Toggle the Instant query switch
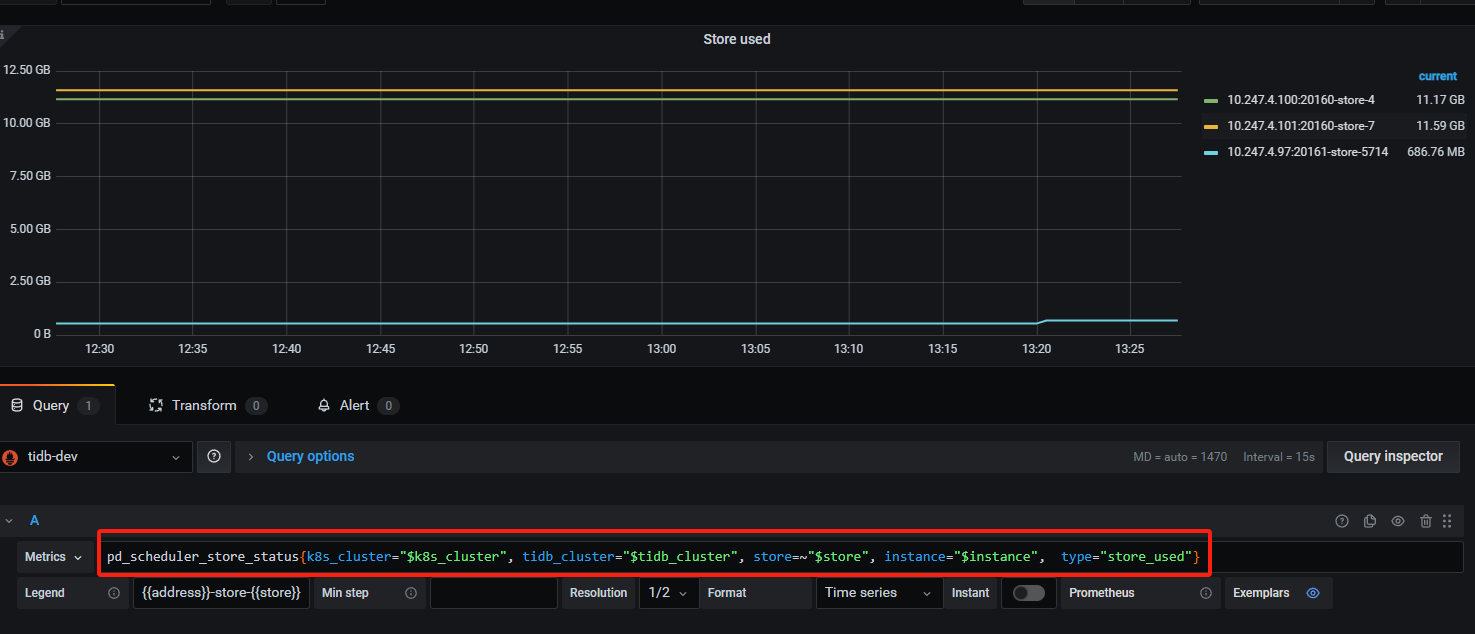The image size is (1475, 634). point(1028,593)
